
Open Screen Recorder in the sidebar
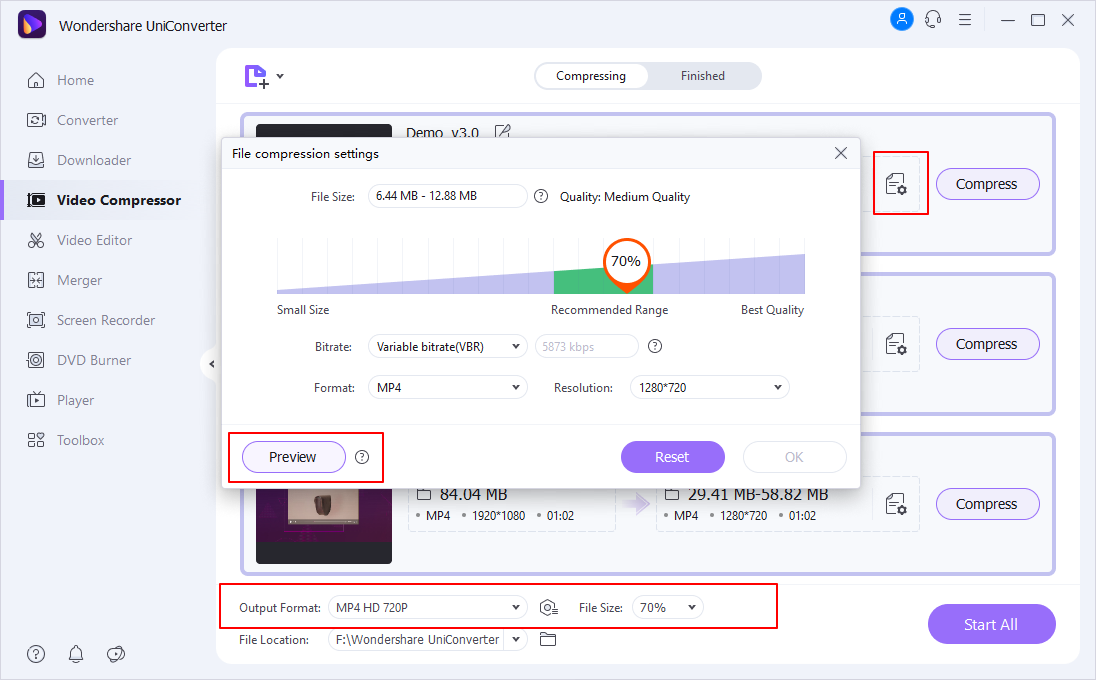(106, 320)
